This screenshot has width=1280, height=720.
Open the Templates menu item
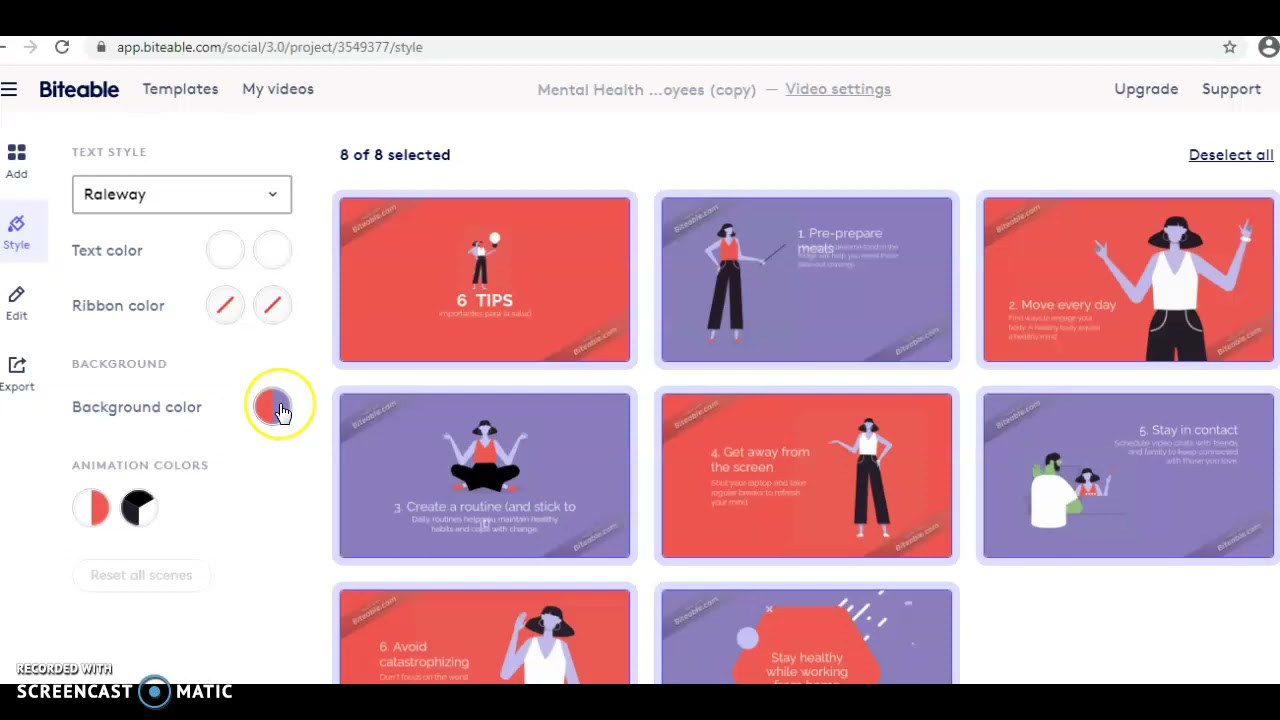180,89
